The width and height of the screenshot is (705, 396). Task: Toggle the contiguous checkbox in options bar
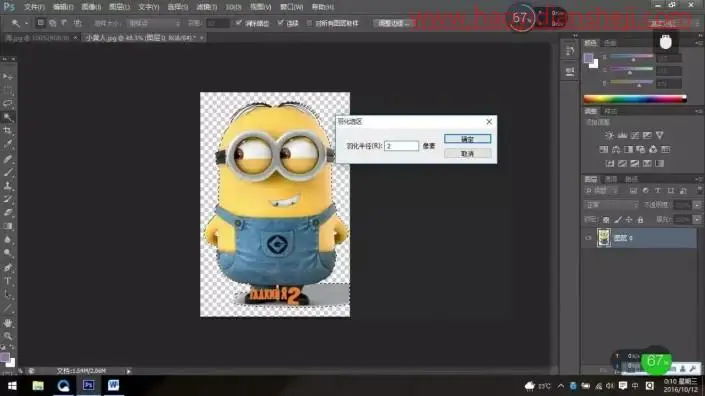click(280, 23)
